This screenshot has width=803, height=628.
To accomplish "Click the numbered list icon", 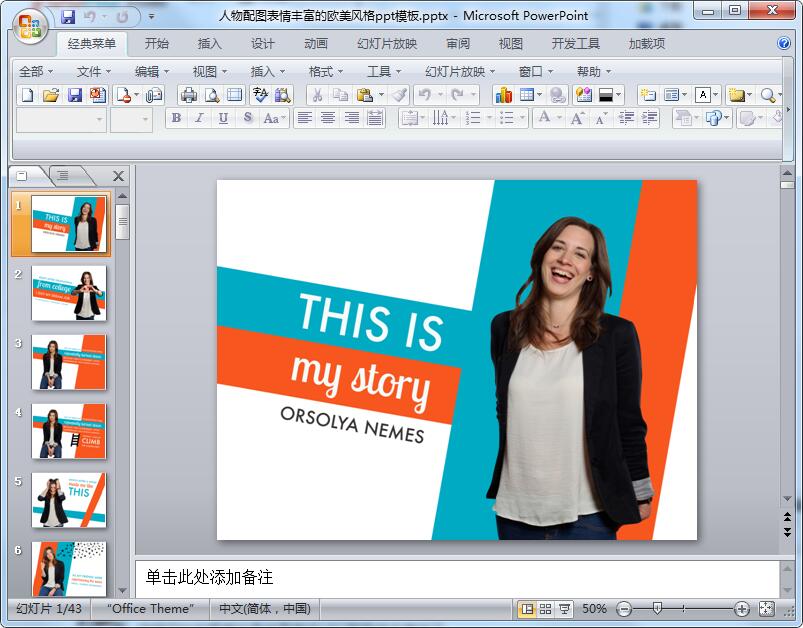I will click(x=473, y=118).
